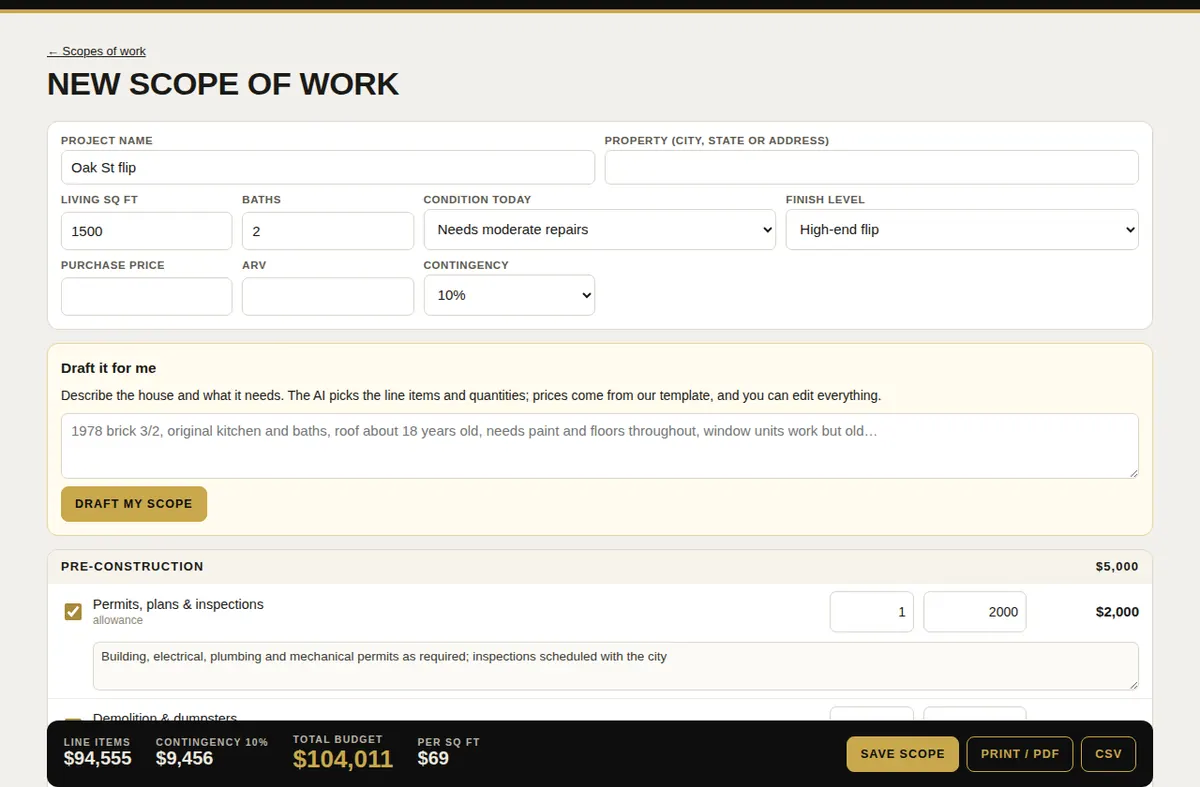This screenshot has height=787, width=1200.
Task: Click the 'allowance' unit label
Action: 118,620
